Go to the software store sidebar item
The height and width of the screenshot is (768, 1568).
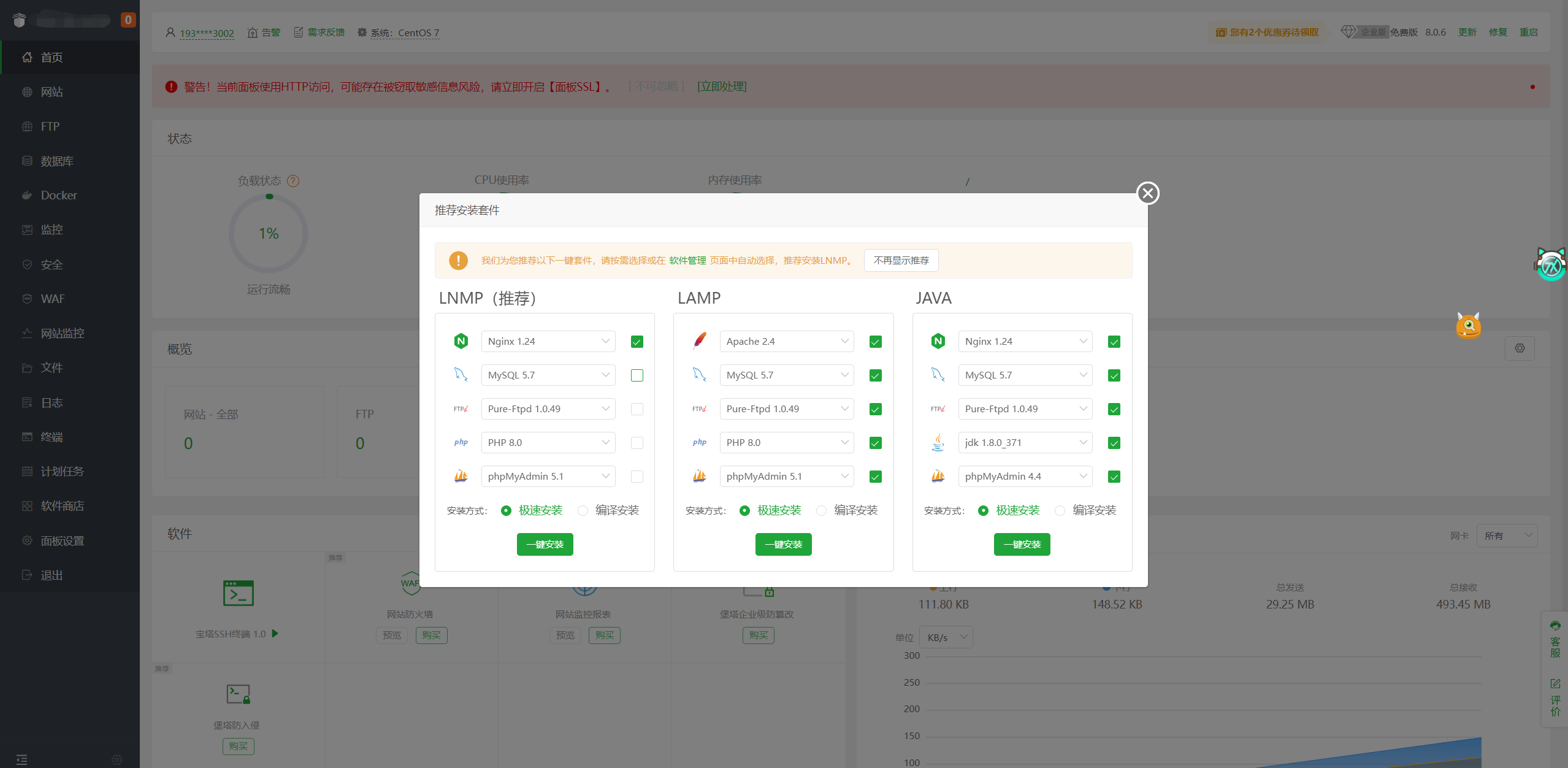[62, 506]
